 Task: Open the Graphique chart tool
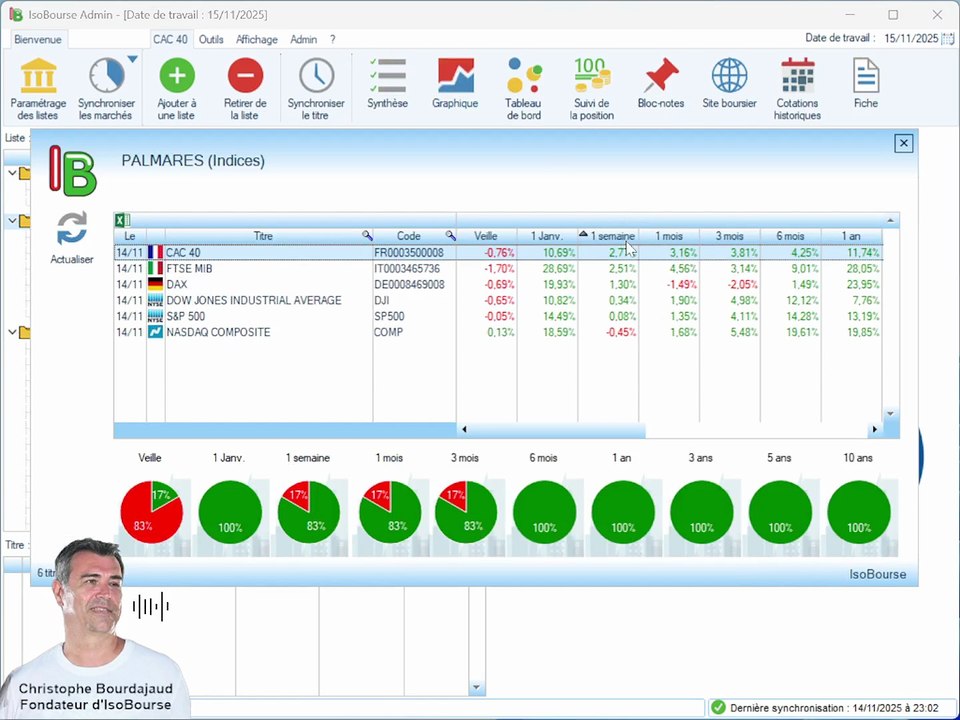point(455,84)
